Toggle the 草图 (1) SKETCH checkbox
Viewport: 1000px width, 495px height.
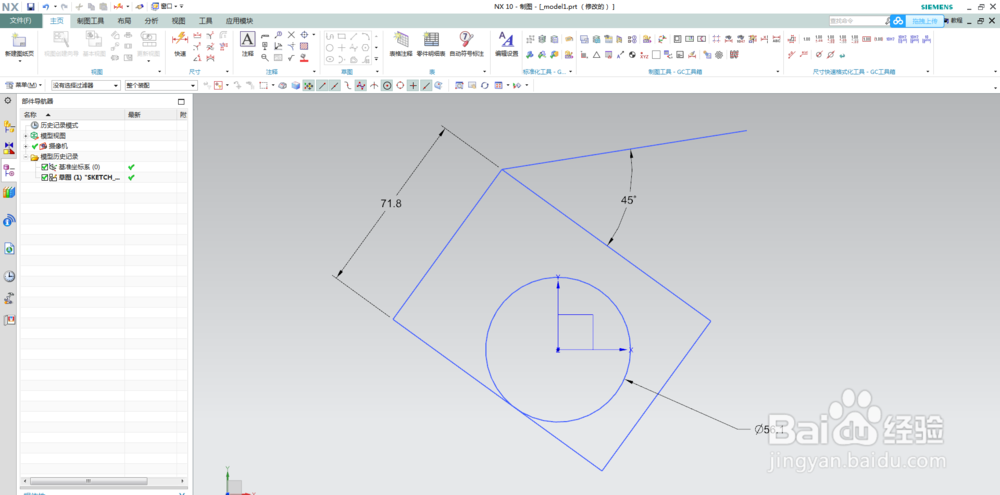tap(44, 177)
